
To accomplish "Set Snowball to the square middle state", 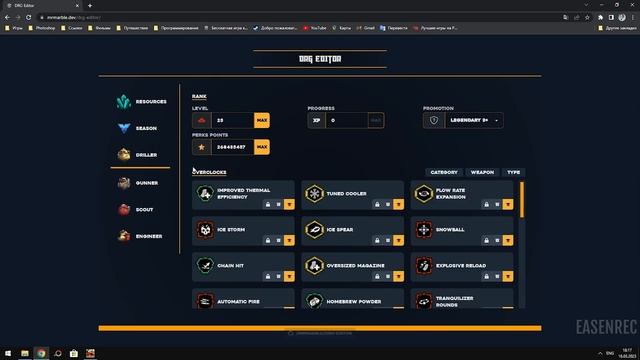I will pyautogui.click(x=497, y=240).
